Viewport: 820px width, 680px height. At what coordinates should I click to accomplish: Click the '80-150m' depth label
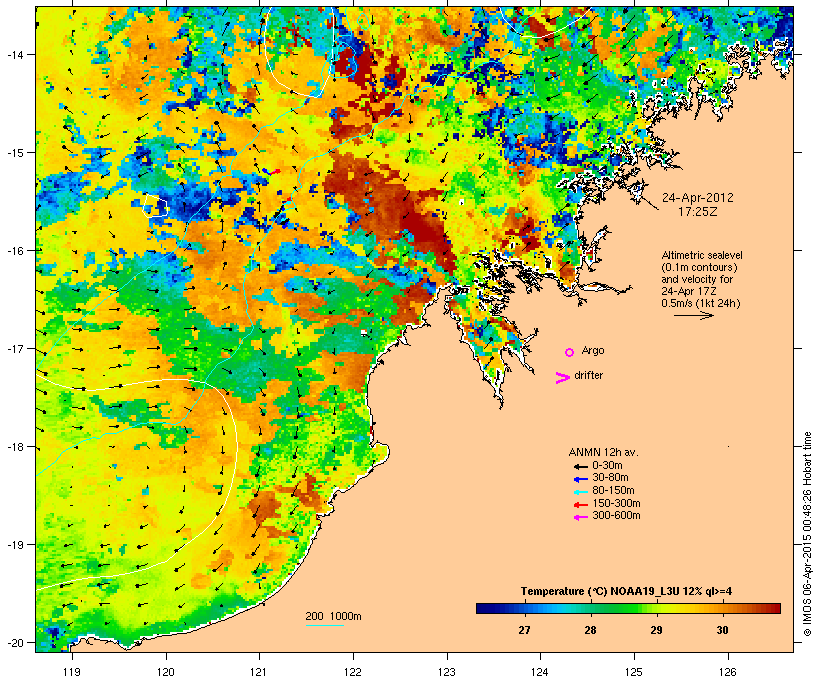[613, 491]
